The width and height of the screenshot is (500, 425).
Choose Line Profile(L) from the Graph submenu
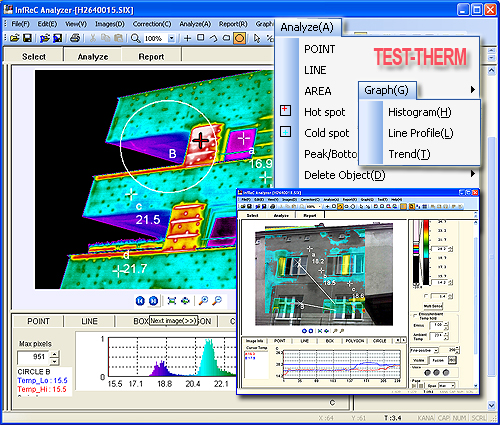point(421,133)
